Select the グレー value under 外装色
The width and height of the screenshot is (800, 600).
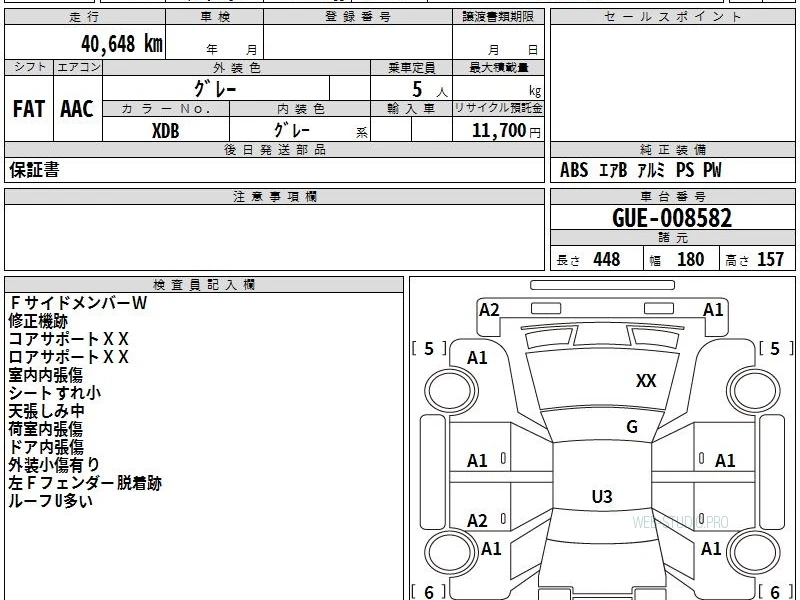click(215, 89)
